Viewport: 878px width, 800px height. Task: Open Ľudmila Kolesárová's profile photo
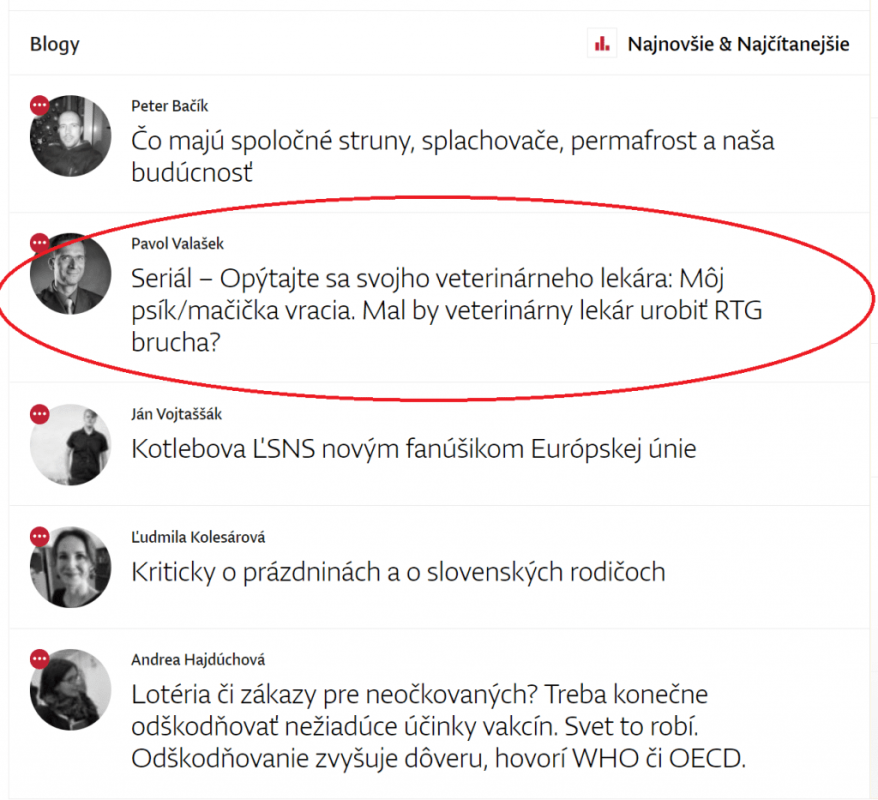tap(71, 567)
